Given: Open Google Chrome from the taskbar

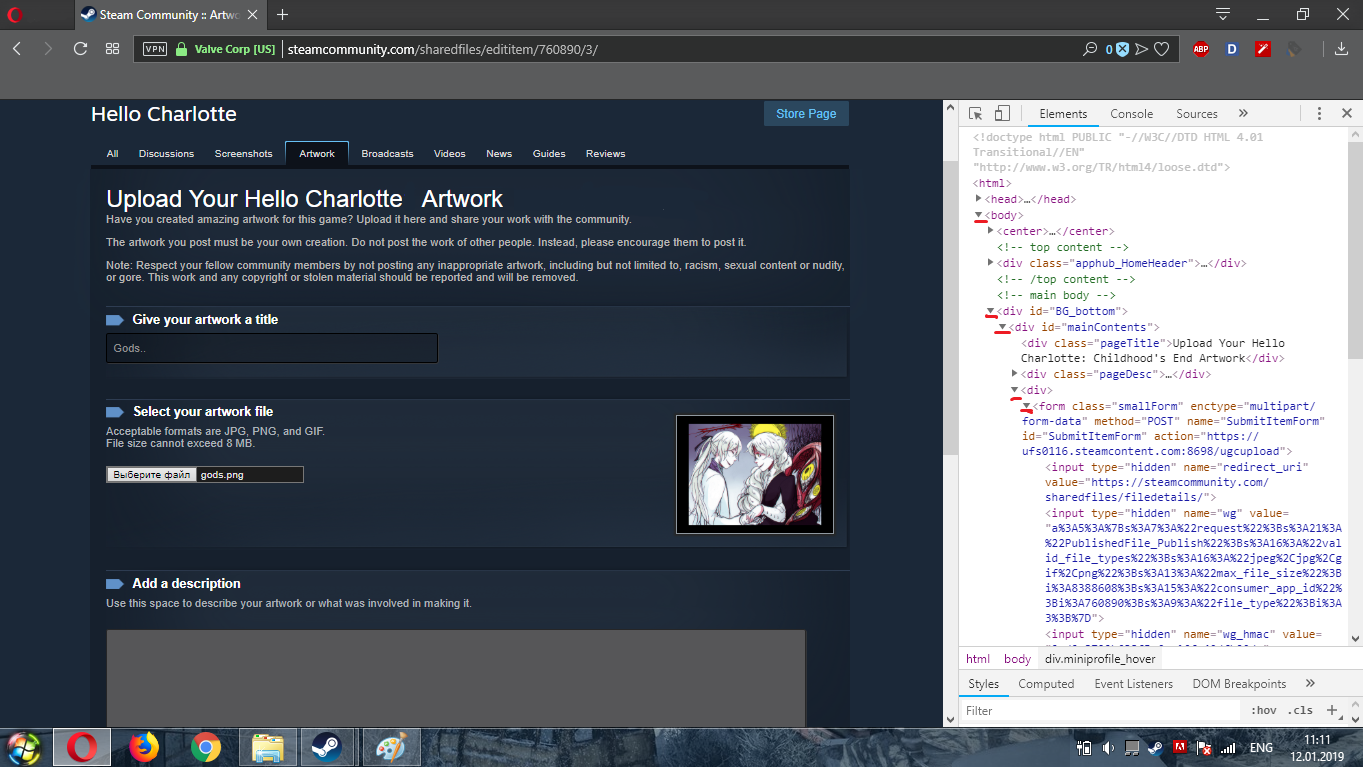Looking at the screenshot, I should [x=205, y=747].
